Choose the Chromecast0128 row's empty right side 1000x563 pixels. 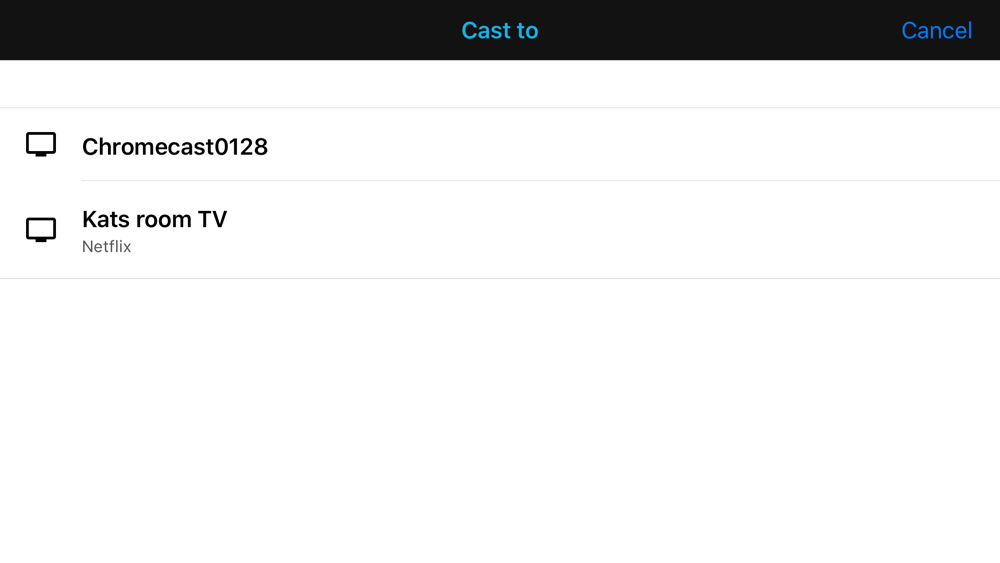[x=638, y=145]
